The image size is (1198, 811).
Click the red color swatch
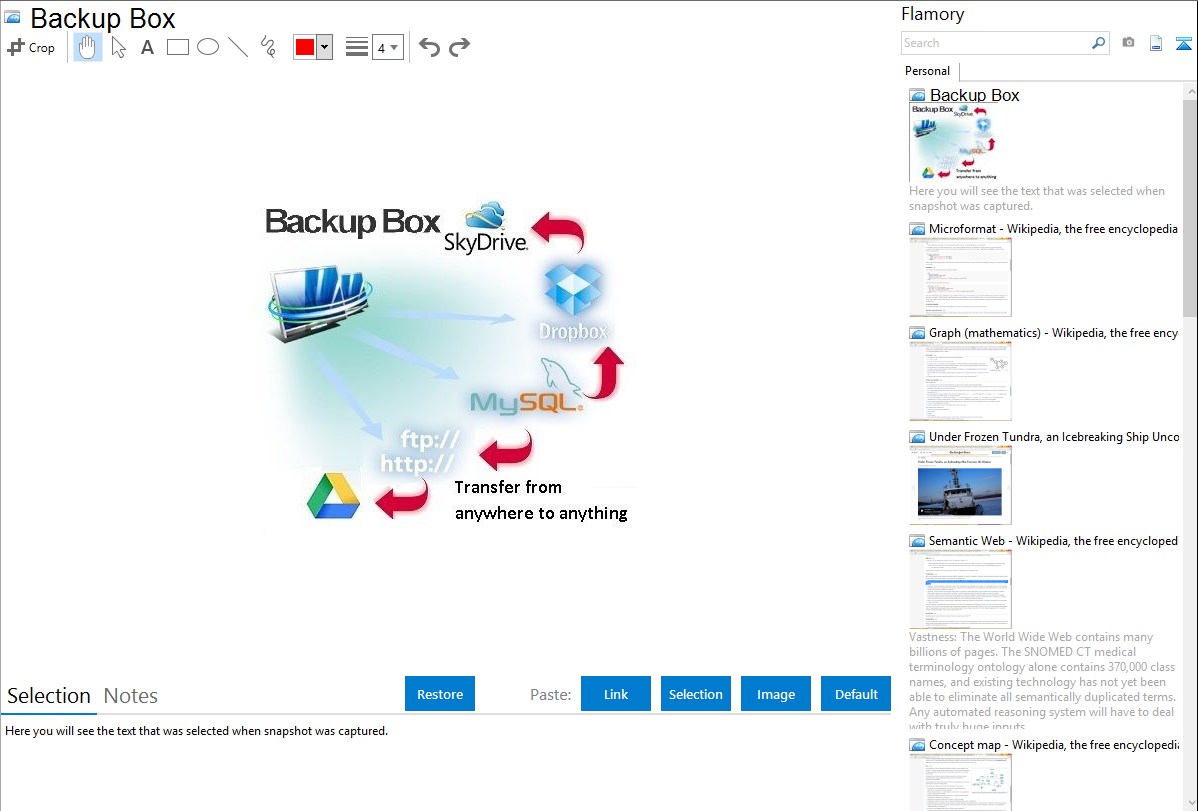305,47
